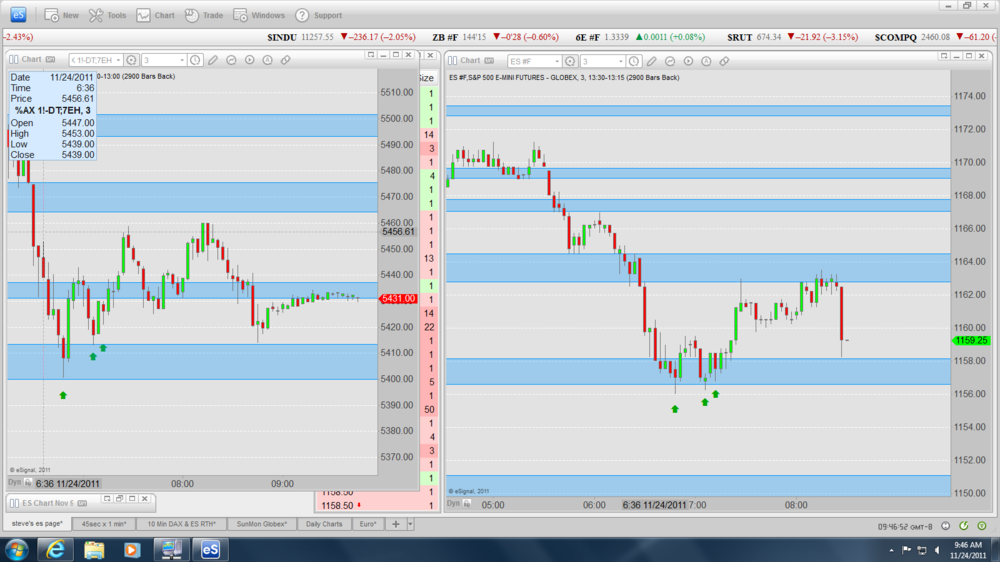This screenshot has height=562, width=1000.
Task: Open studies icon in ES #F chart toolbar
Action: pyautogui.click(x=670, y=61)
